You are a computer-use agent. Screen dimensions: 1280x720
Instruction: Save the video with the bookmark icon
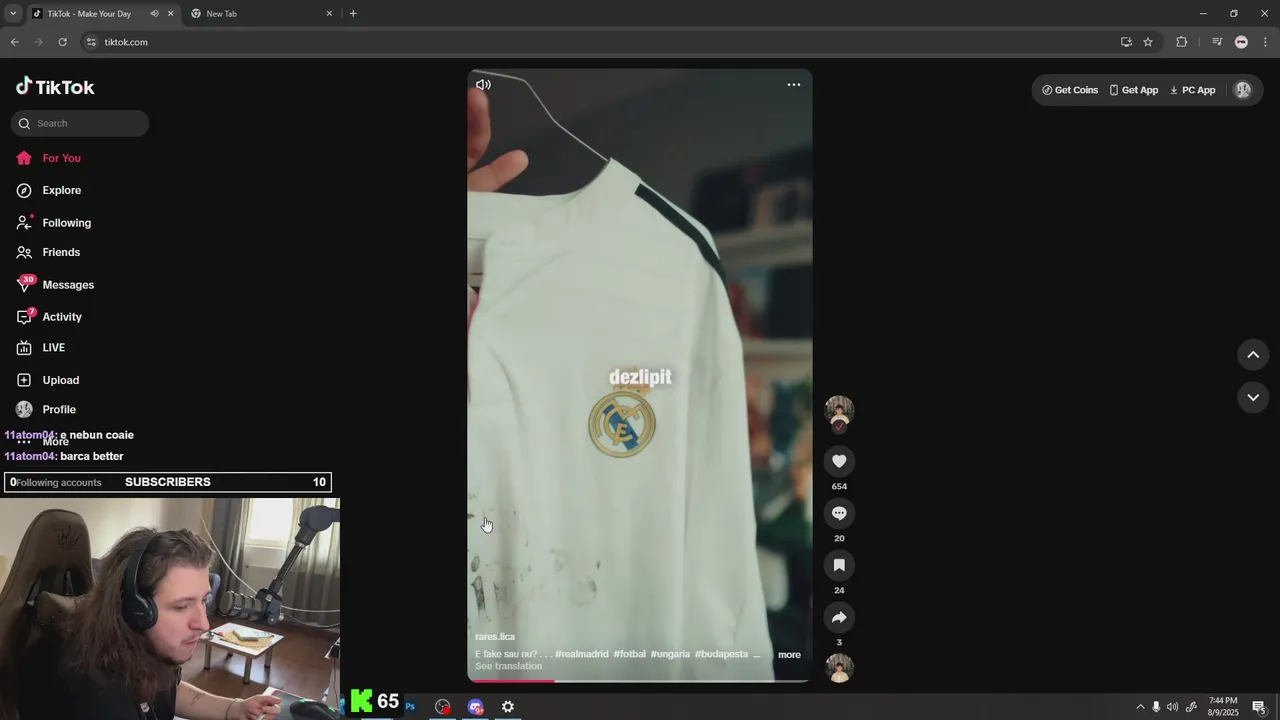[x=839, y=565]
